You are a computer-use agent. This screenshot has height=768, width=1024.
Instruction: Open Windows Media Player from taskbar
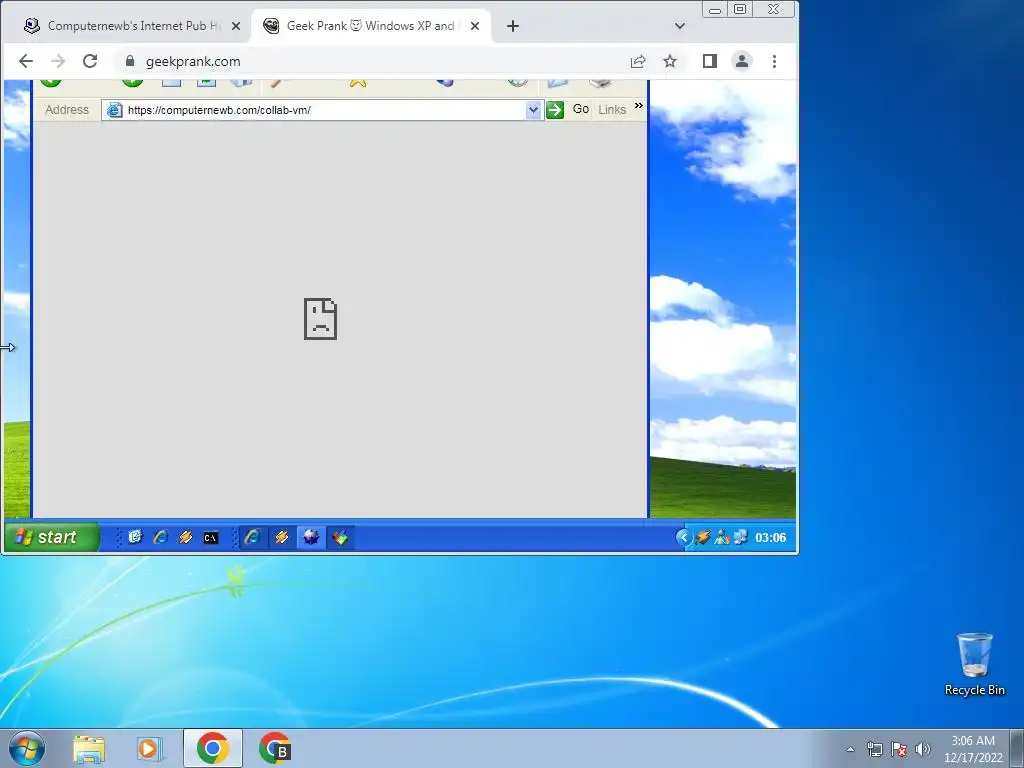coord(150,749)
